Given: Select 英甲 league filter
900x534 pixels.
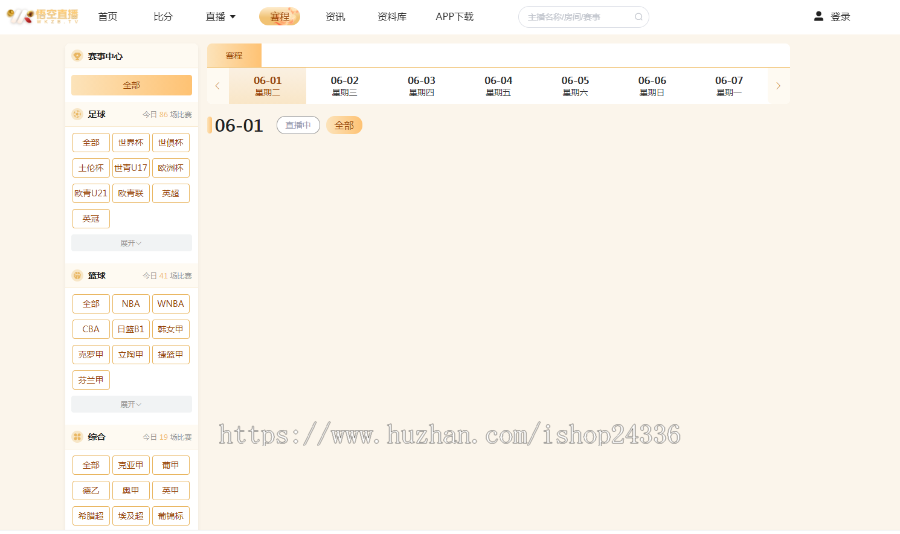Looking at the screenshot, I should [171, 490].
